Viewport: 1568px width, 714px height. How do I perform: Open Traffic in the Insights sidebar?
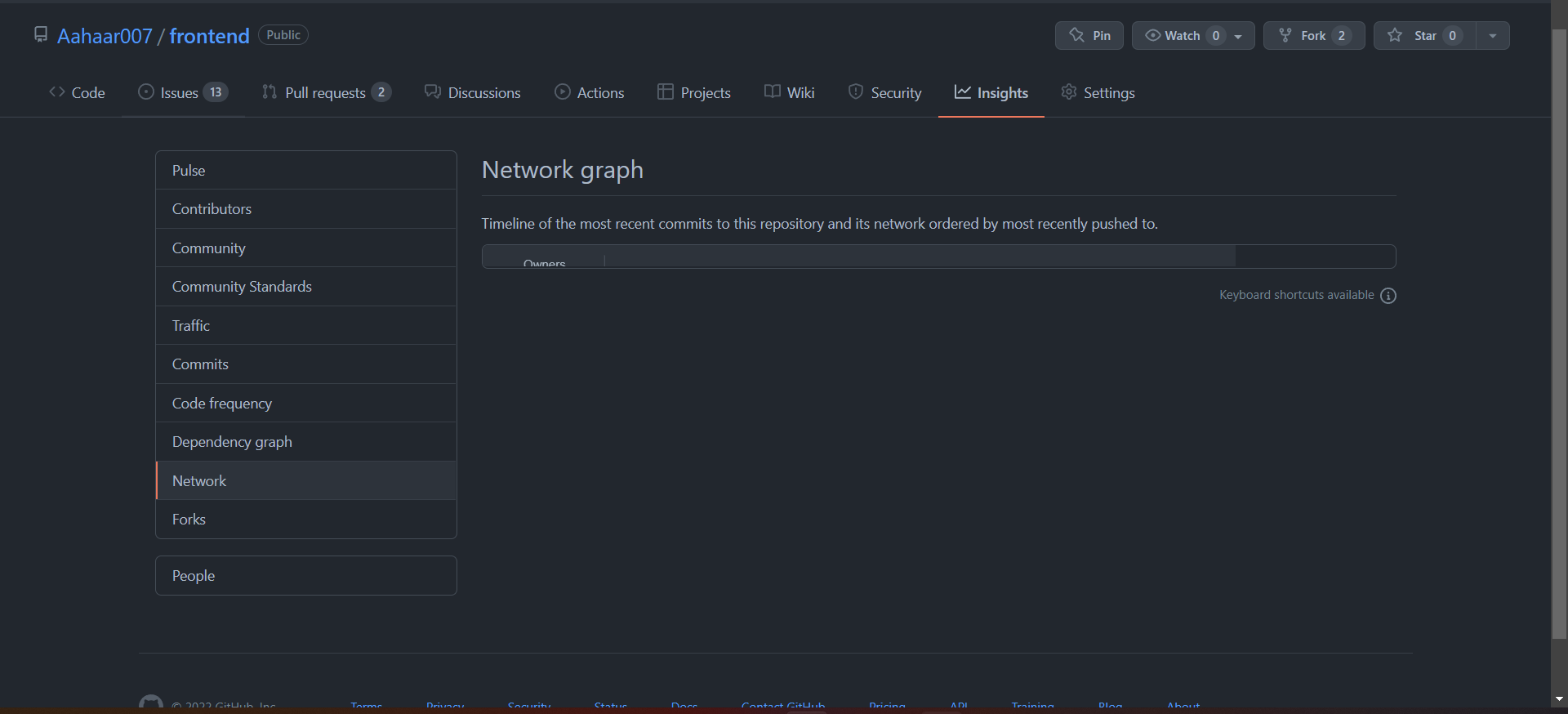pos(306,325)
